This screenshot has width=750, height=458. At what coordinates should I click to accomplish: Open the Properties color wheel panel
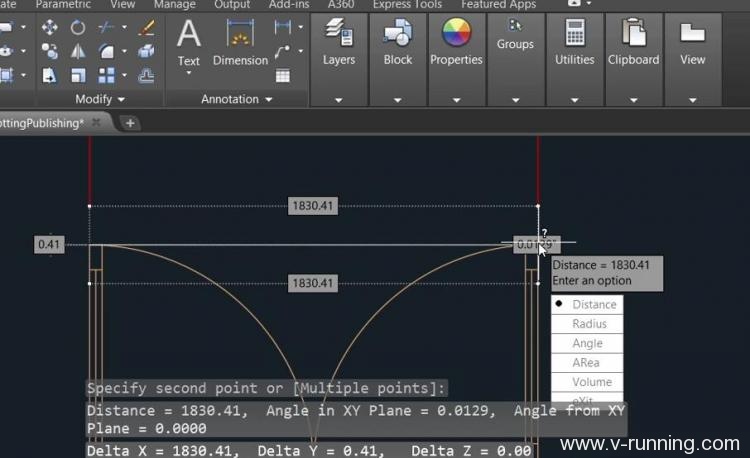(456, 36)
